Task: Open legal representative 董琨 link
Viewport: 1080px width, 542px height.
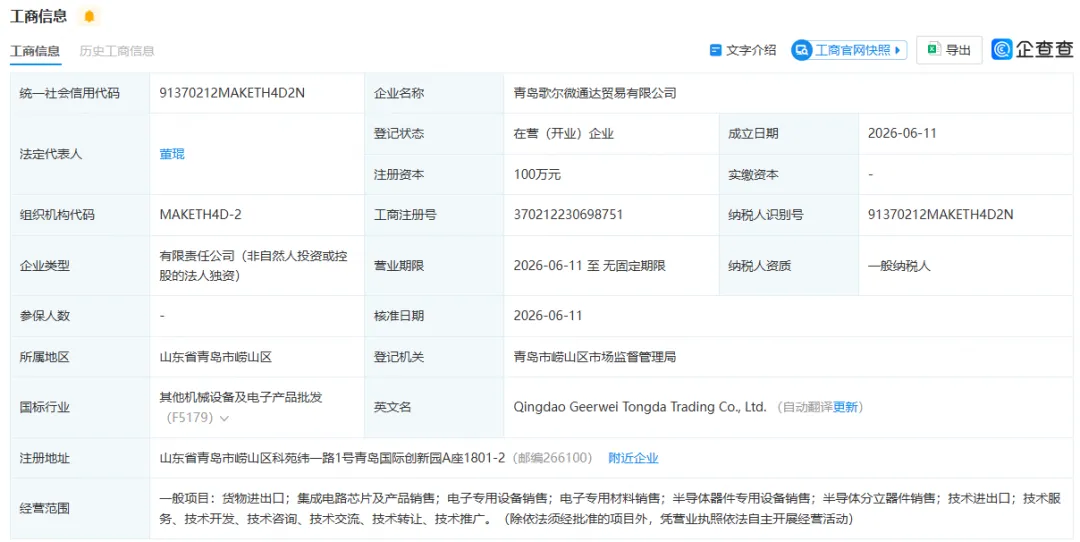Action: coord(172,154)
